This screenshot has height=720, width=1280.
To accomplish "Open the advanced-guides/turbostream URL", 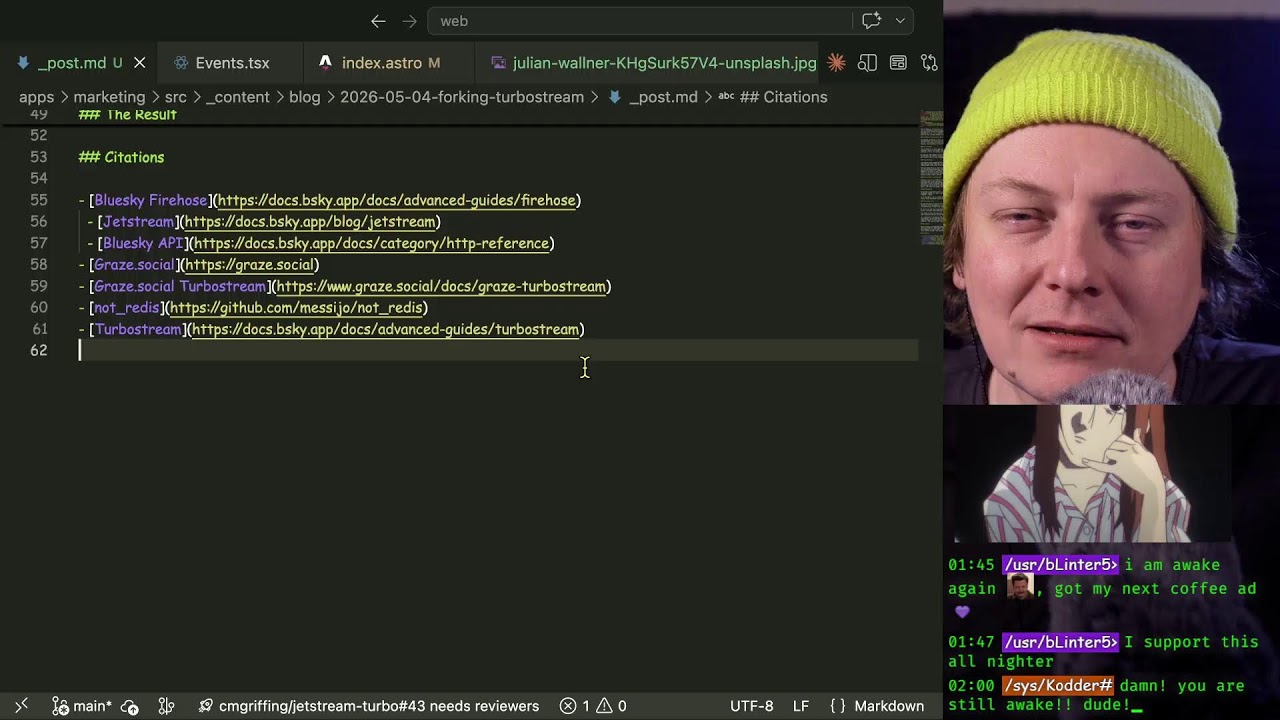I will pyautogui.click(x=385, y=329).
